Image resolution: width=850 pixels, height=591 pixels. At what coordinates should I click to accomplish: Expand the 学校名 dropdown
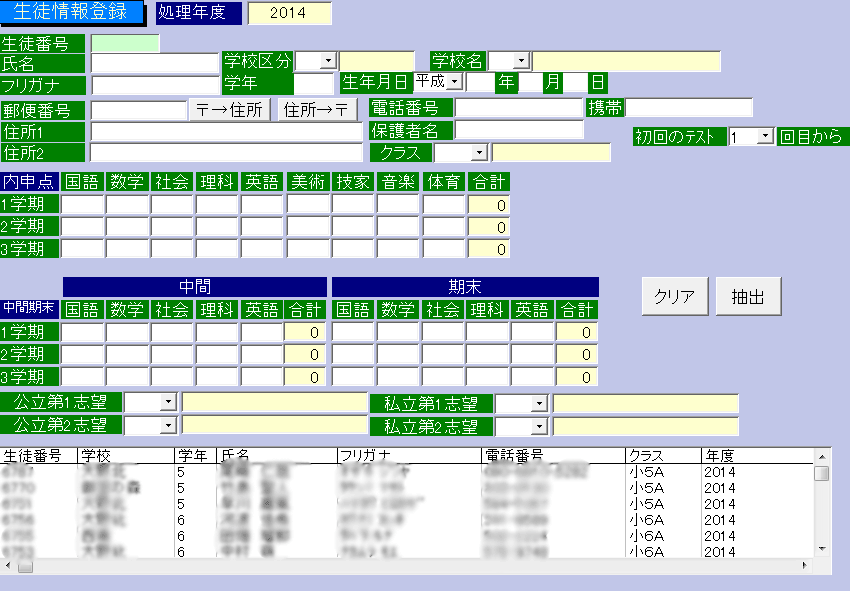click(521, 62)
